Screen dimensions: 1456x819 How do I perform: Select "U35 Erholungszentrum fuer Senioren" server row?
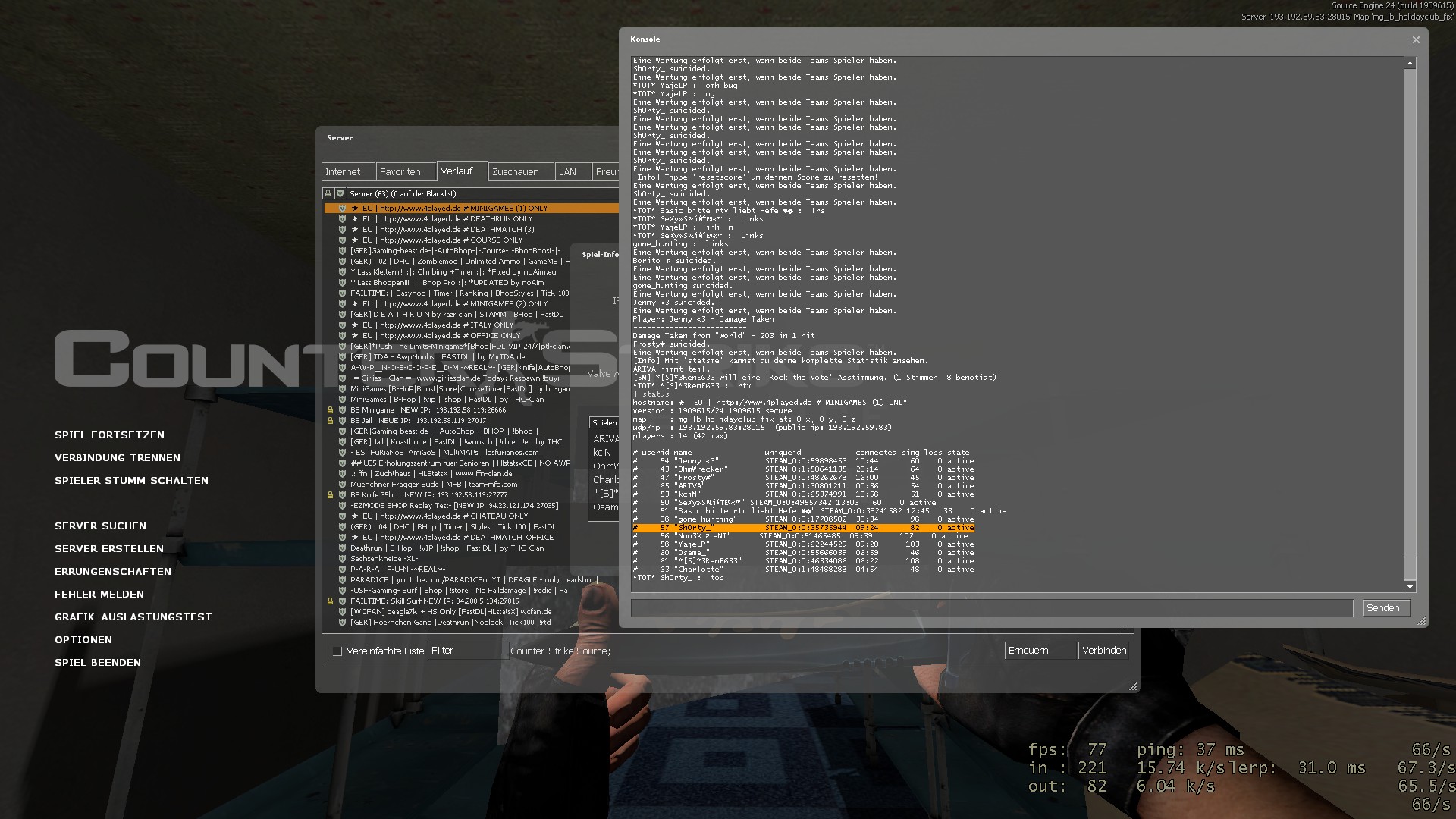tap(472, 463)
